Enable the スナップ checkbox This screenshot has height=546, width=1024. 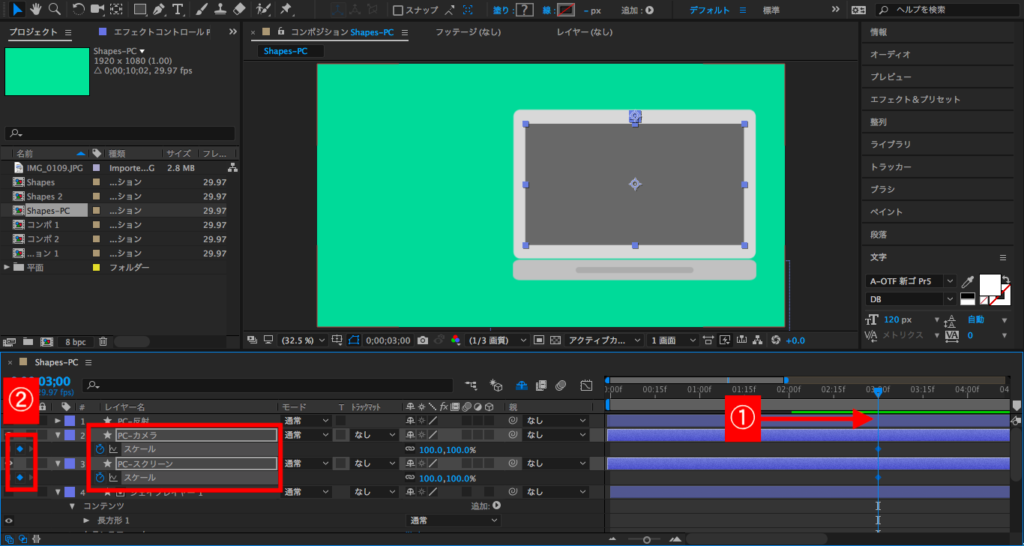pyautogui.click(x=399, y=11)
